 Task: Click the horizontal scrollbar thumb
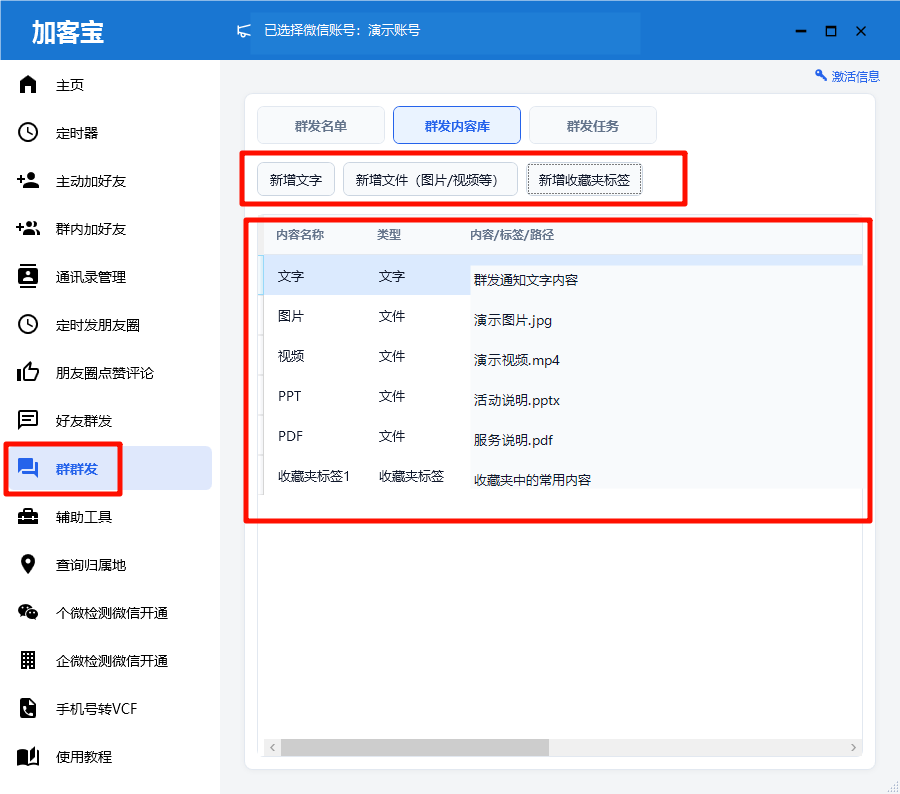[414, 747]
